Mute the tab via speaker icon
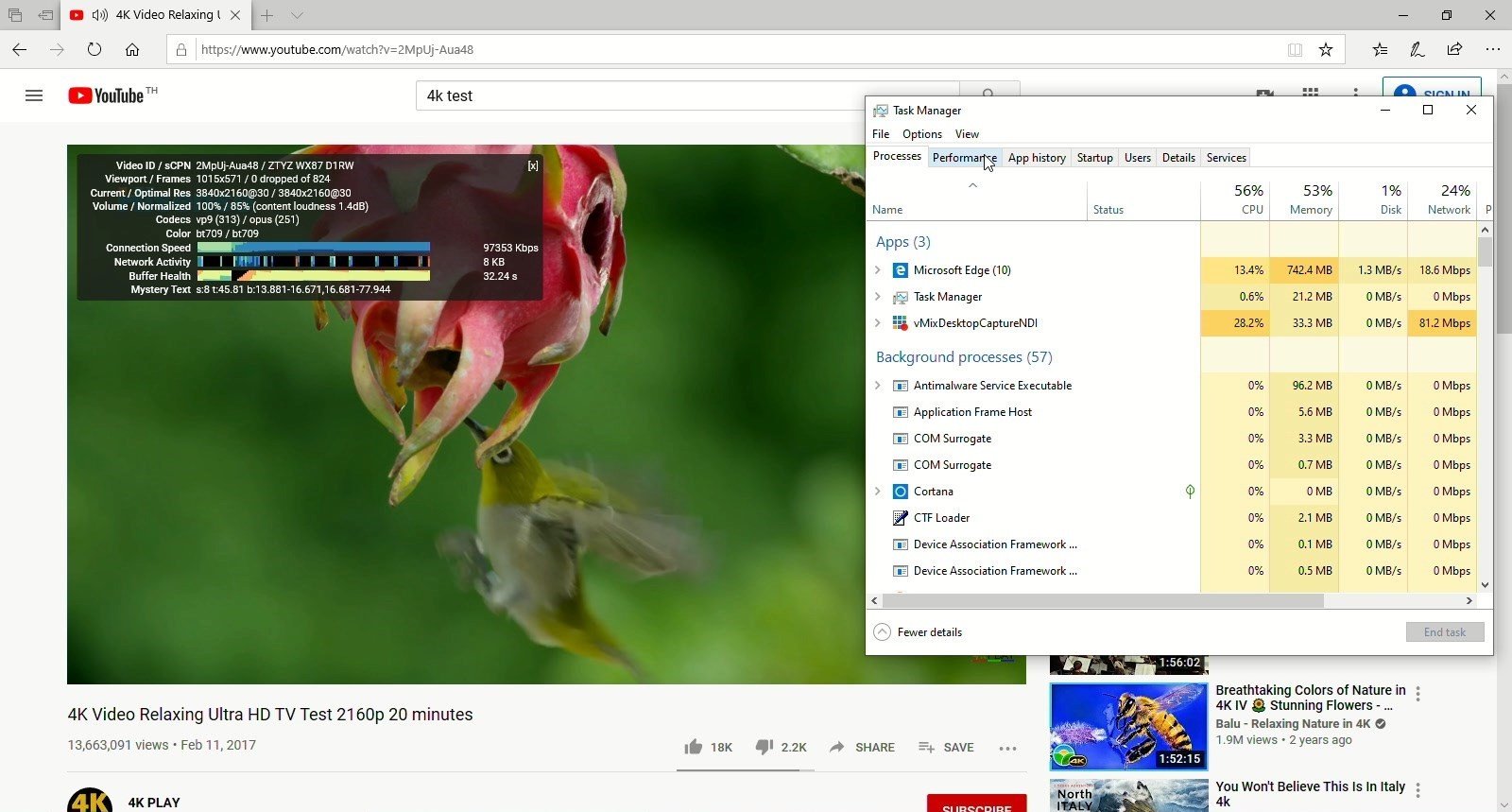 100,15
